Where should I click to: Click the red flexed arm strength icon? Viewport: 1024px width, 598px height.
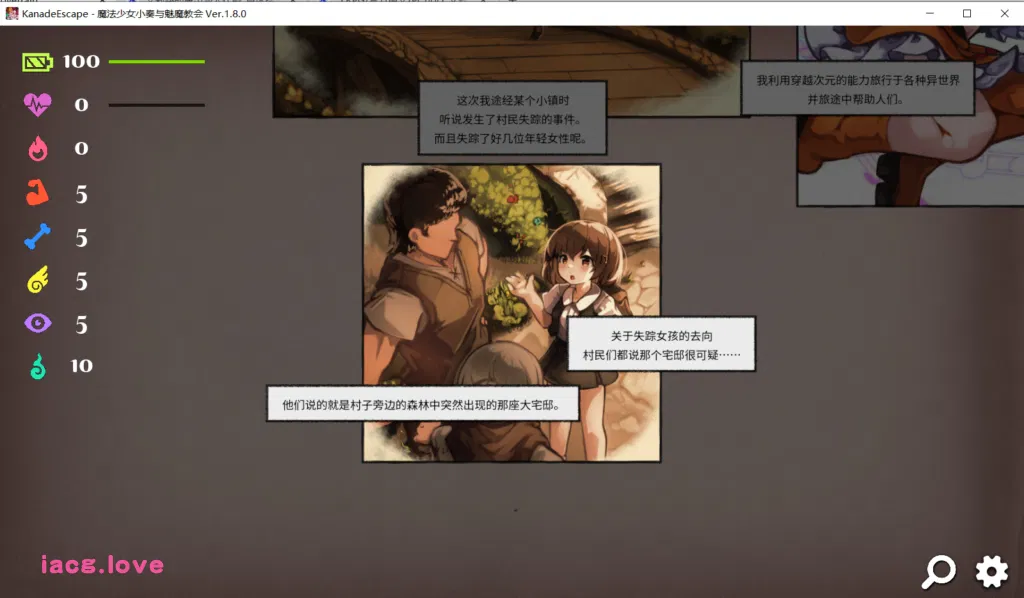click(37, 193)
